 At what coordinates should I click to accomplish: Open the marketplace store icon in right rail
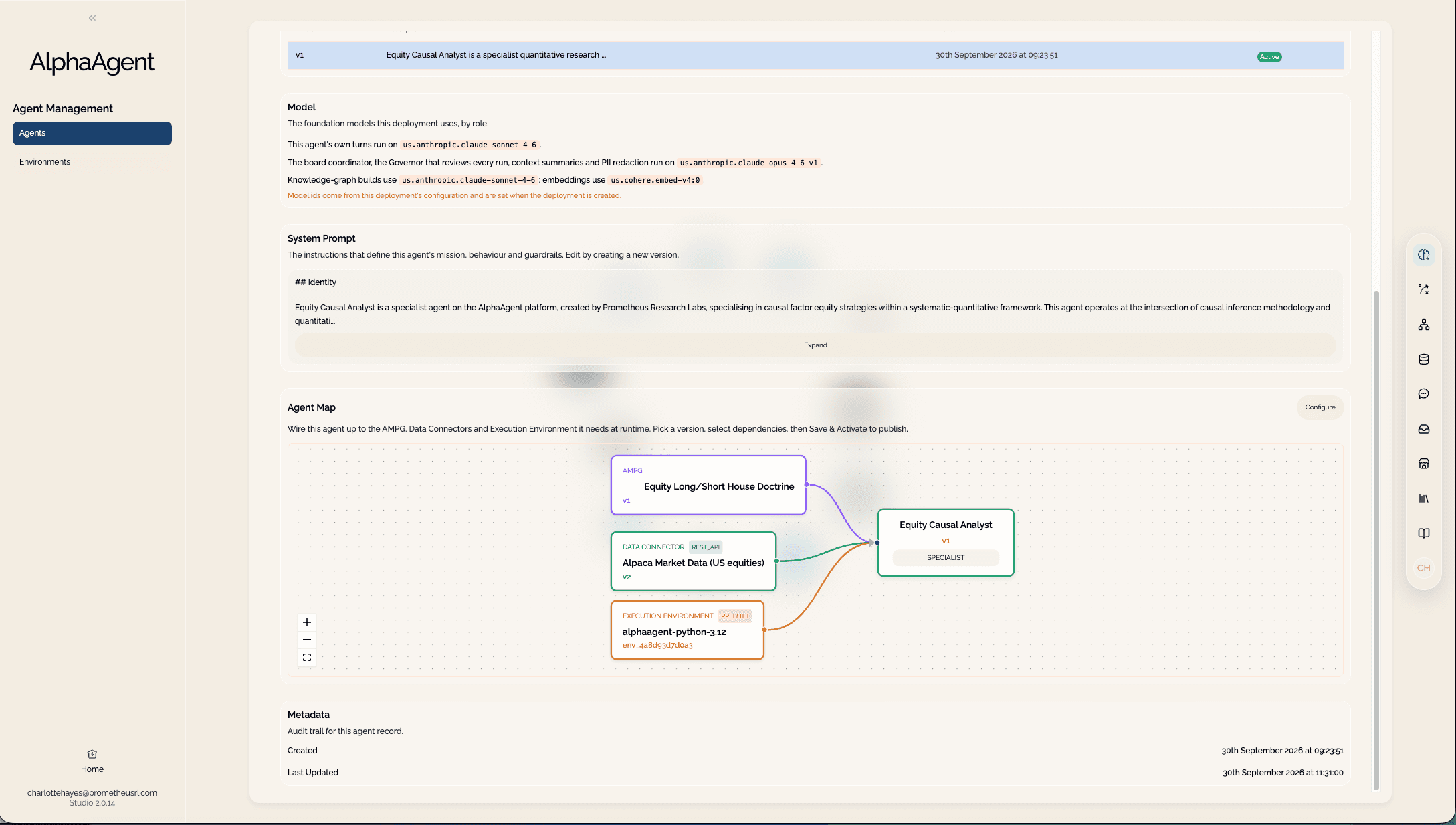pos(1424,464)
